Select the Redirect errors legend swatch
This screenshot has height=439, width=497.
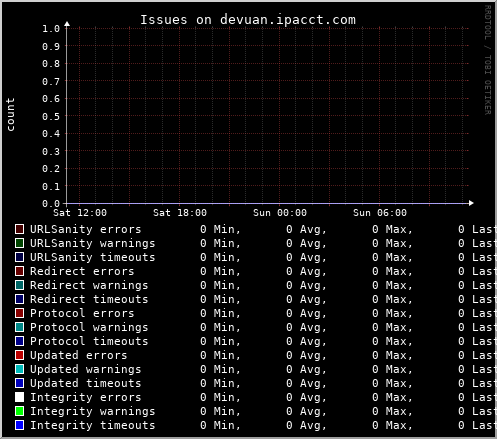pyautogui.click(x=19, y=271)
